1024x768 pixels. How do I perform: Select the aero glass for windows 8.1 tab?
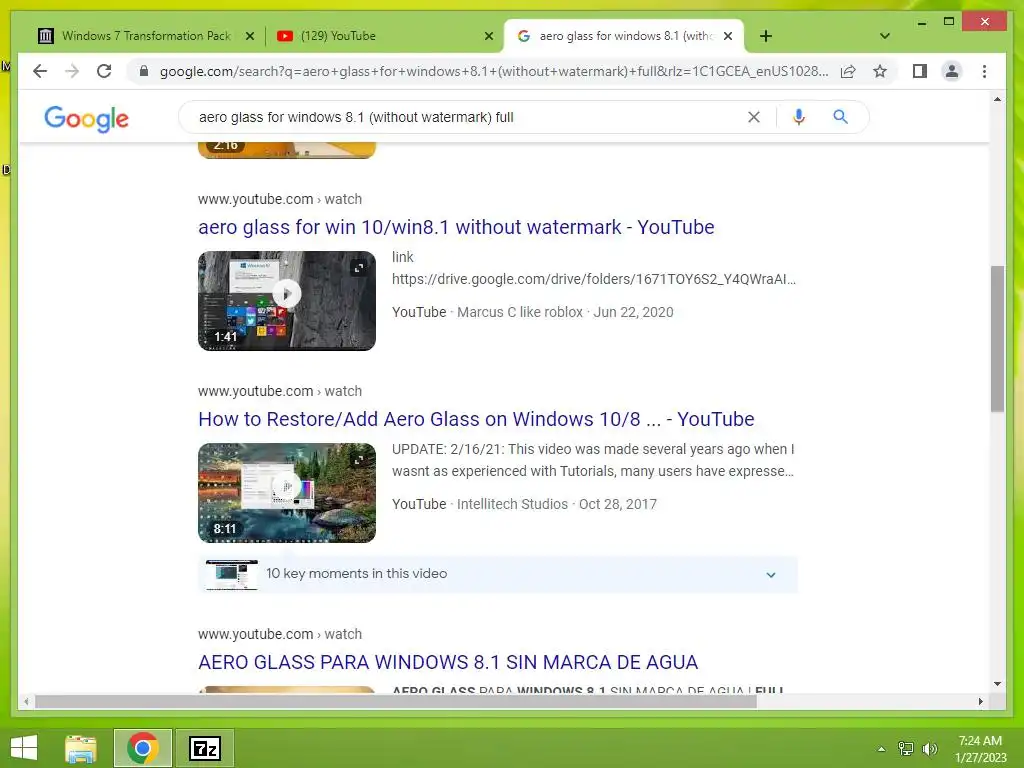[x=624, y=36]
